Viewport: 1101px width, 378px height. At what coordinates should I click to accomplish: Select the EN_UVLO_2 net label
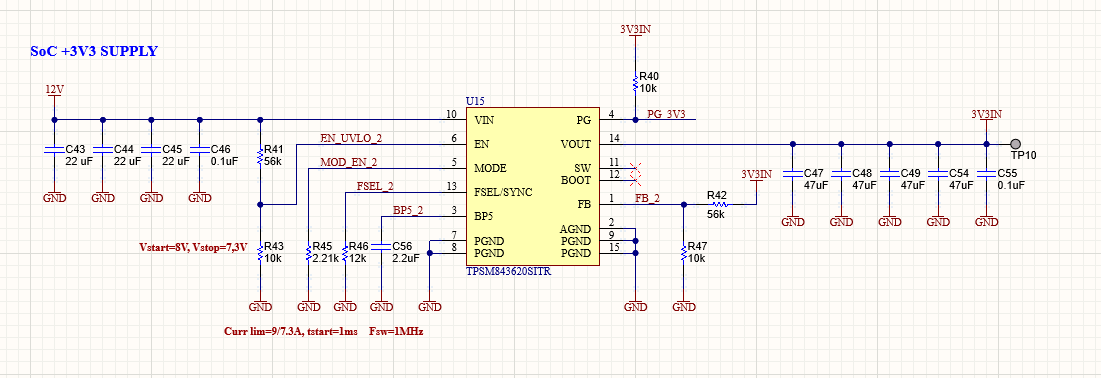(351, 138)
